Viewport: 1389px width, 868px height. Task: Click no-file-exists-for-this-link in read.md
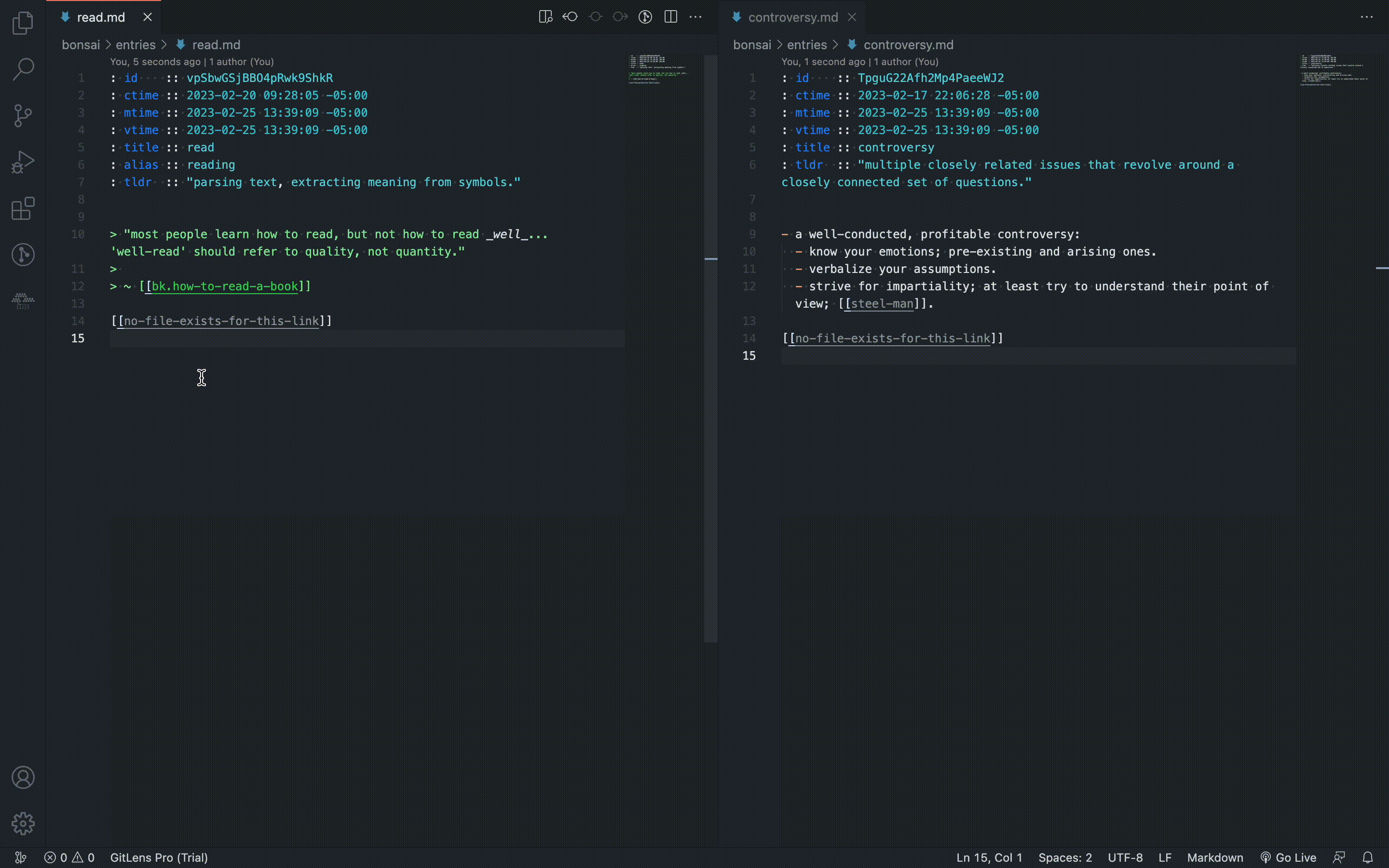(x=221, y=321)
